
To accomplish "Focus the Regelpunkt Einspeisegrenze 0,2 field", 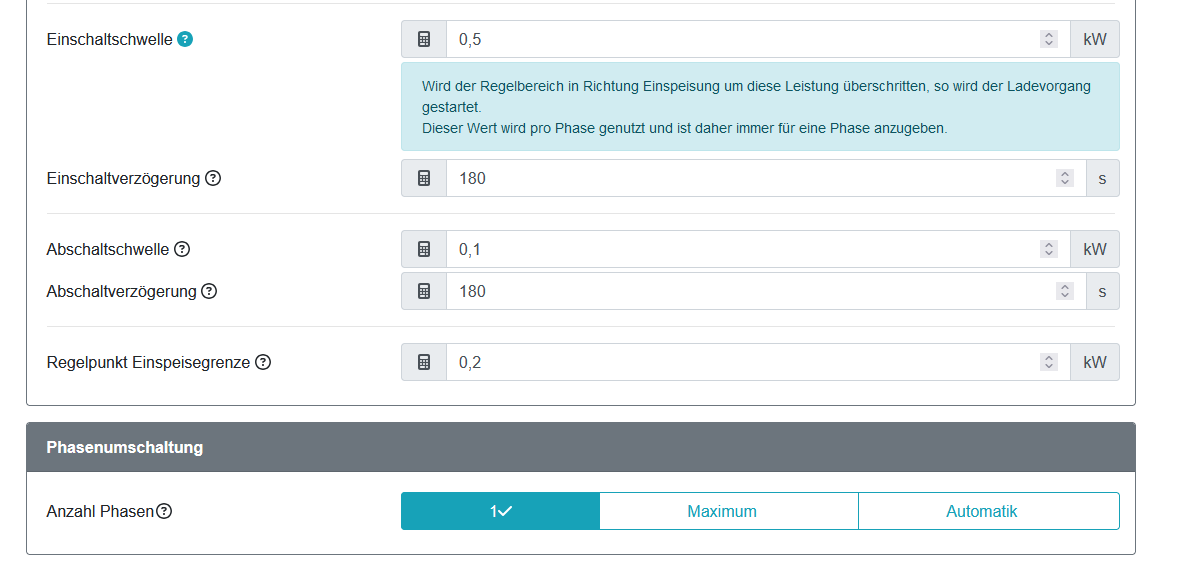I will pyautogui.click(x=758, y=363).
